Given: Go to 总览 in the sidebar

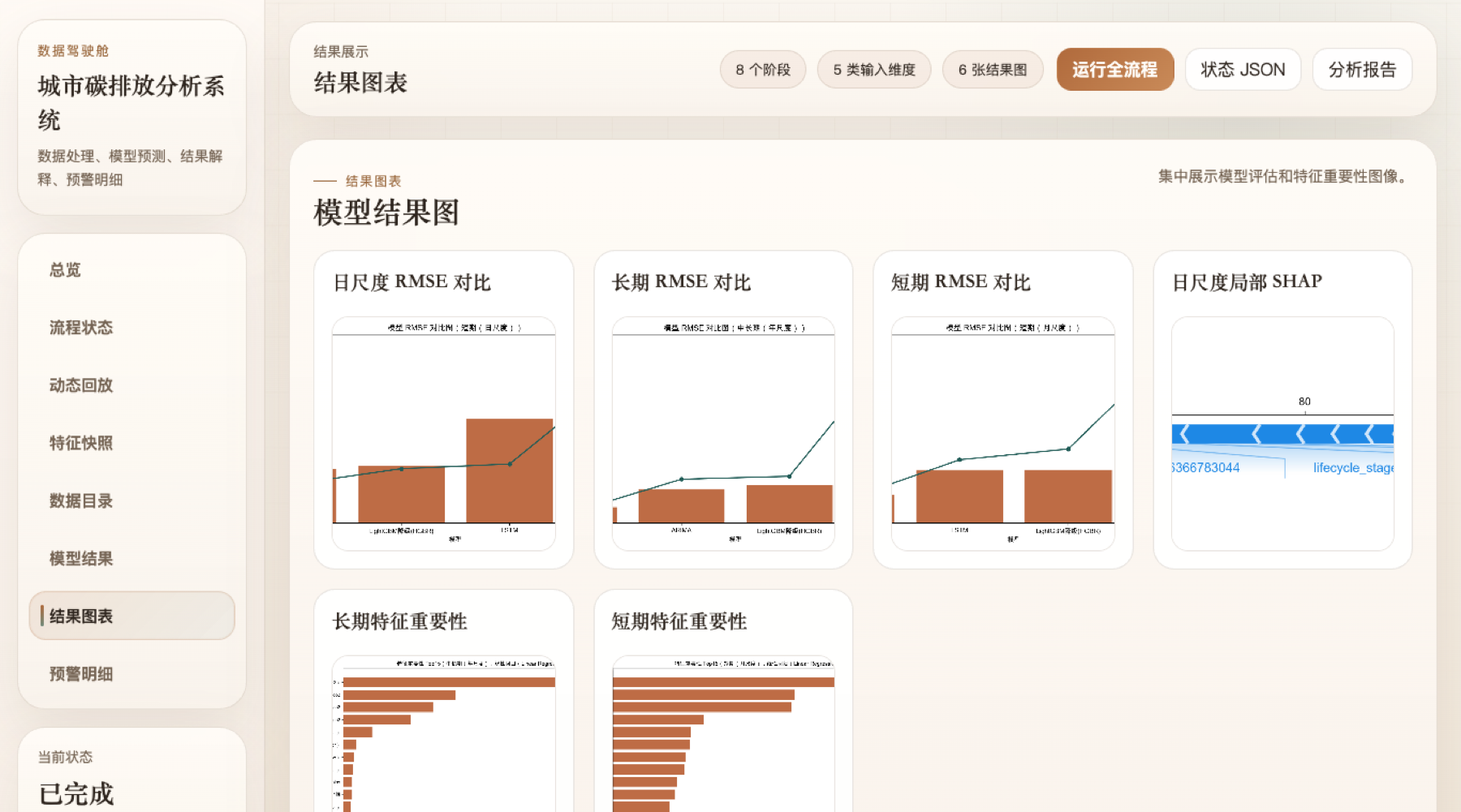Looking at the screenshot, I should pyautogui.click(x=131, y=270).
